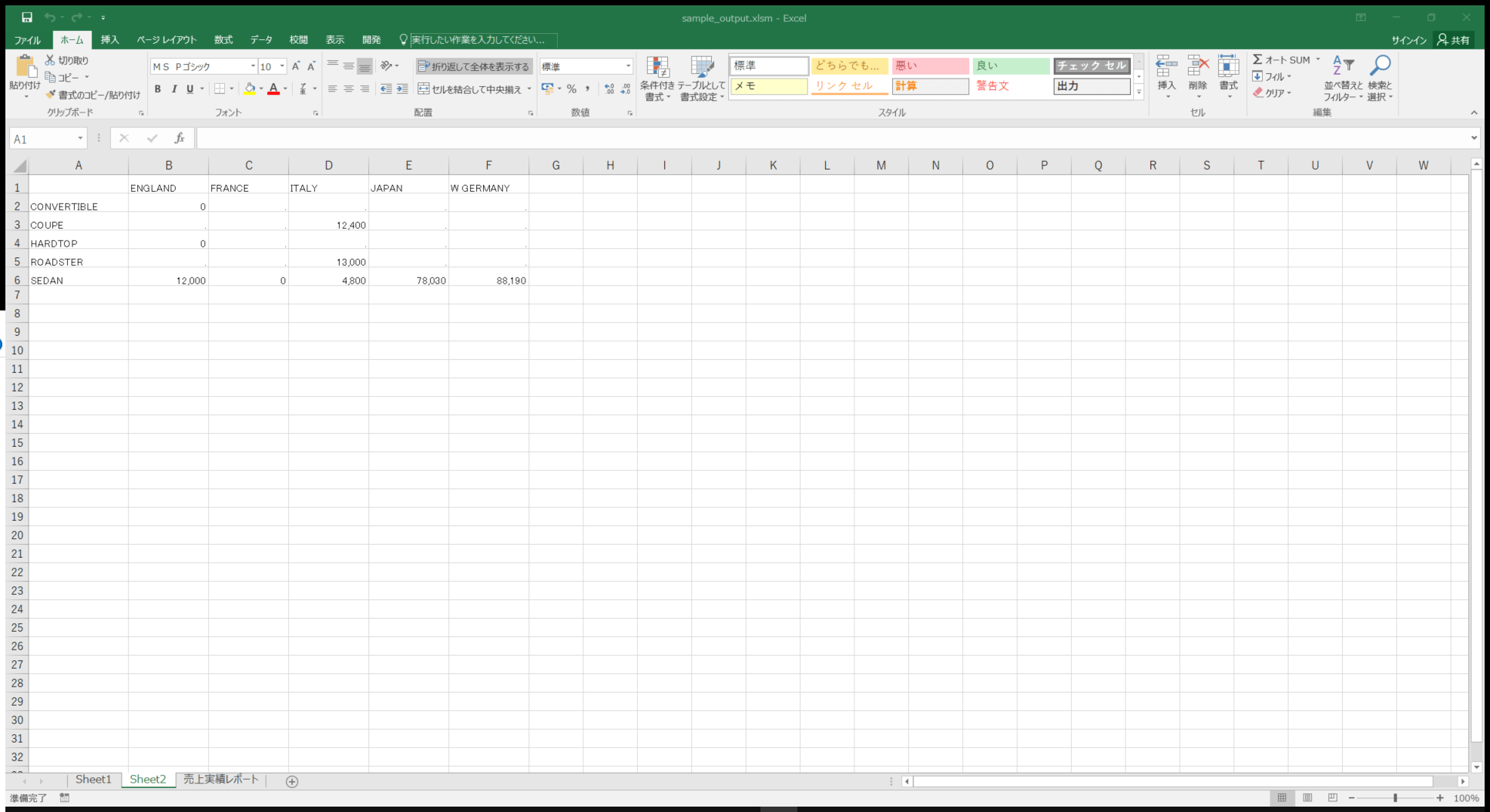Click the Cut scissors icon
Viewport: 1490px width, 812px height.
pyautogui.click(x=50, y=60)
